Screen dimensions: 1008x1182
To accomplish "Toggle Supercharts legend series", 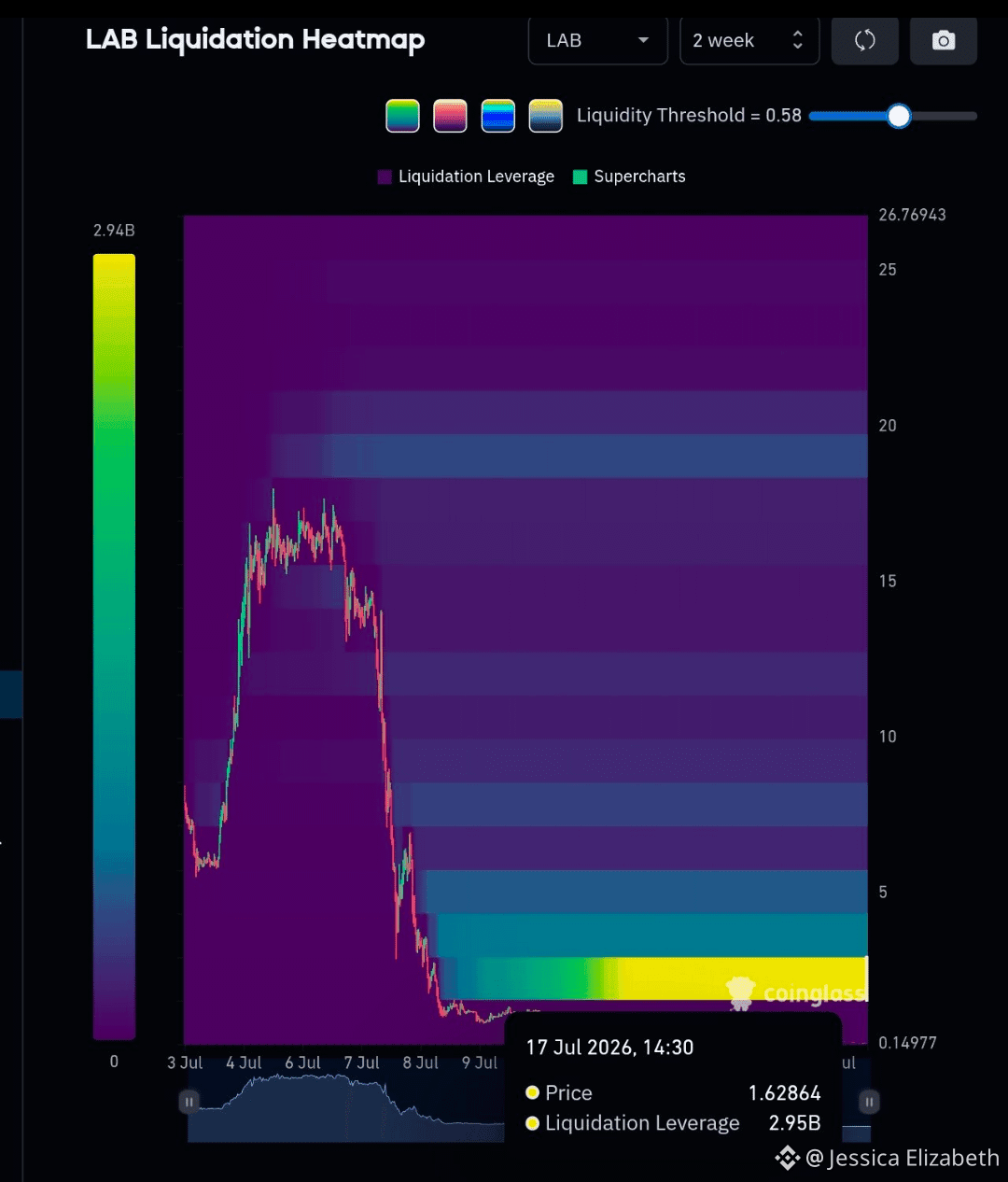I will tap(629, 176).
